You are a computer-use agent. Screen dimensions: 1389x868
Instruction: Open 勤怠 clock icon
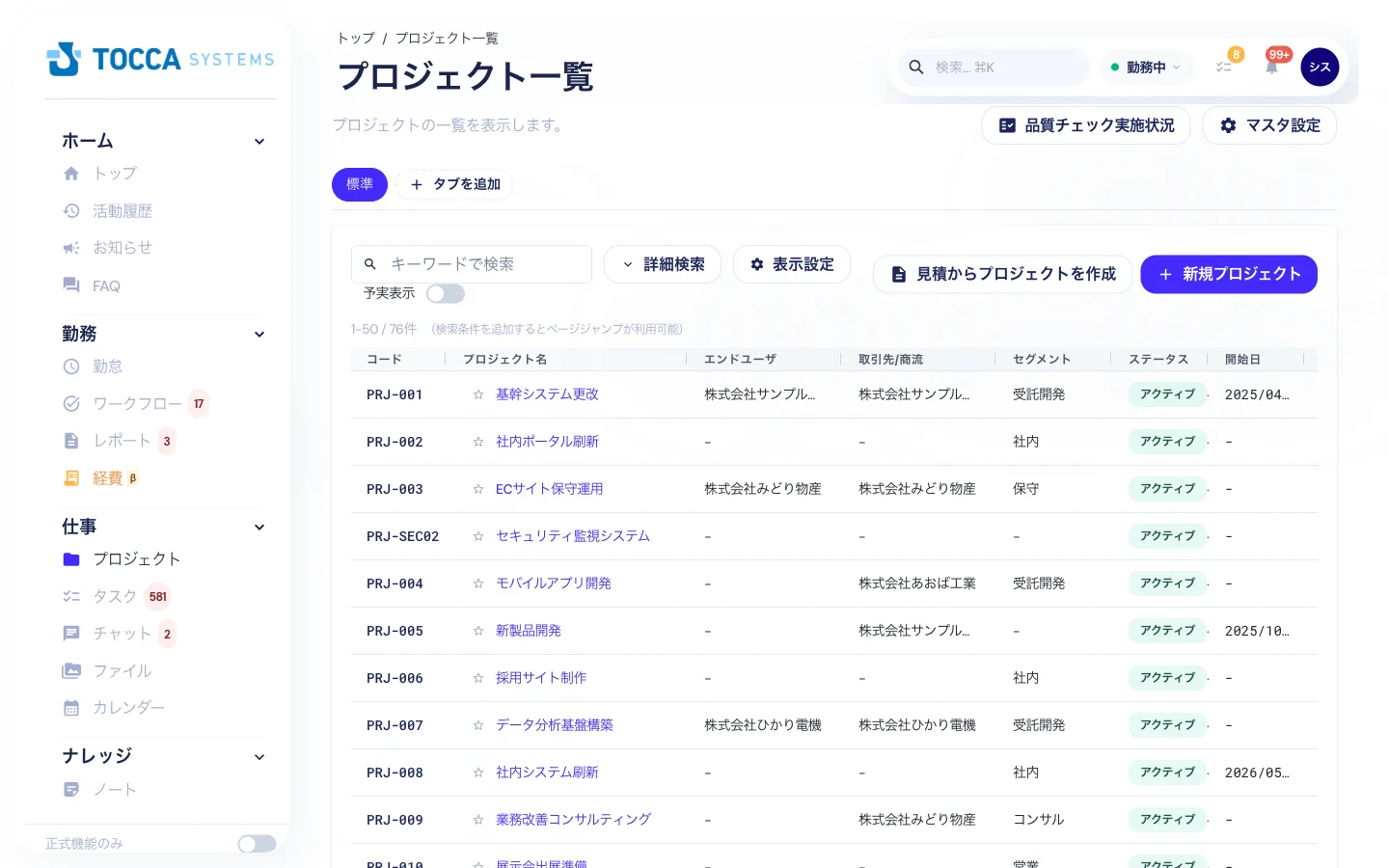pyautogui.click(x=71, y=366)
